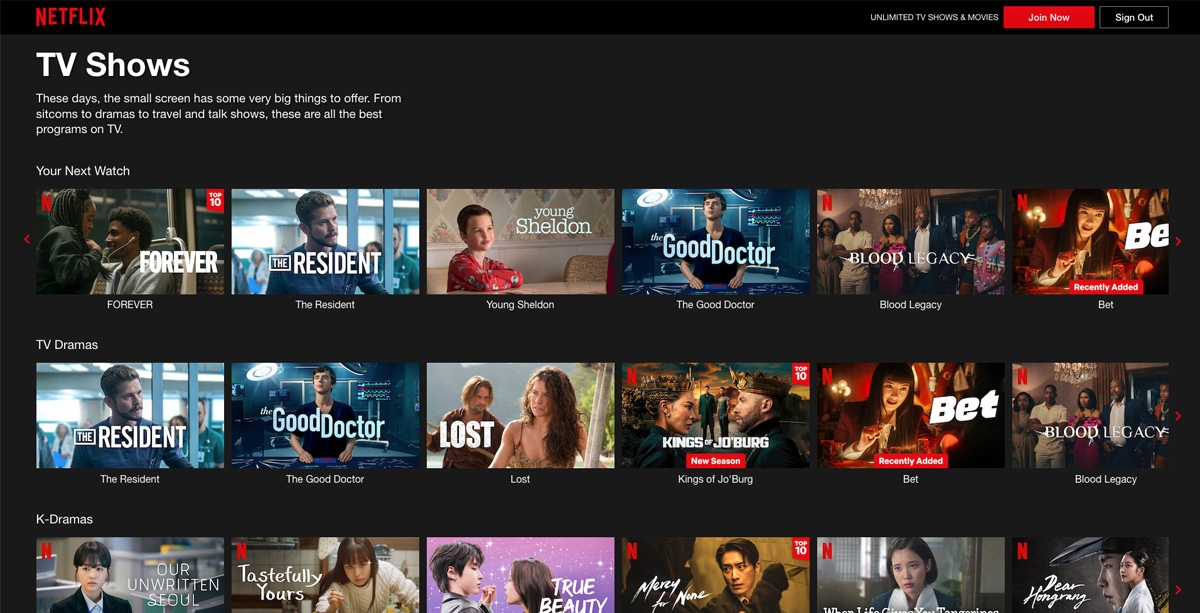The height and width of the screenshot is (613, 1200).
Task: Open Dear Hongrang thumbnail
Action: (x=1090, y=575)
